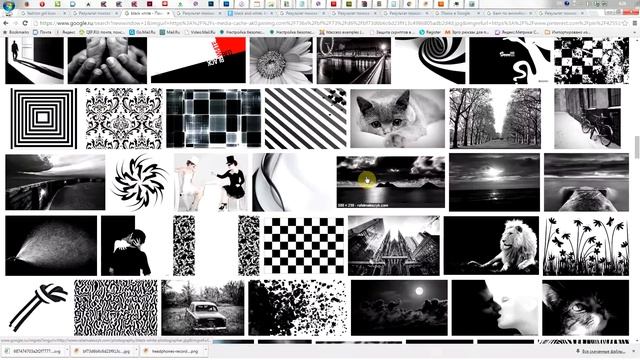Open the rope knot drawing thumbnail
Image resolution: width=640 pixels, height=360 pixels.
coord(38,308)
